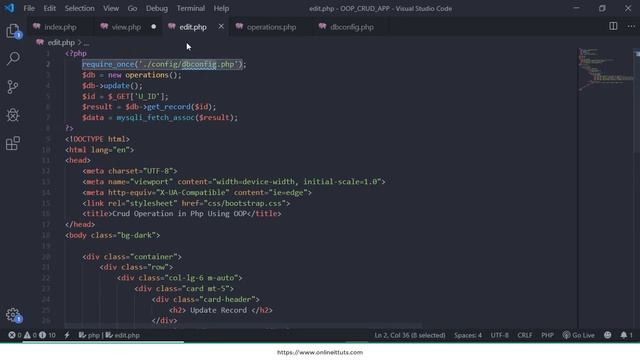Open the Go menu
The image size is (640, 360).
(x=132, y=8)
